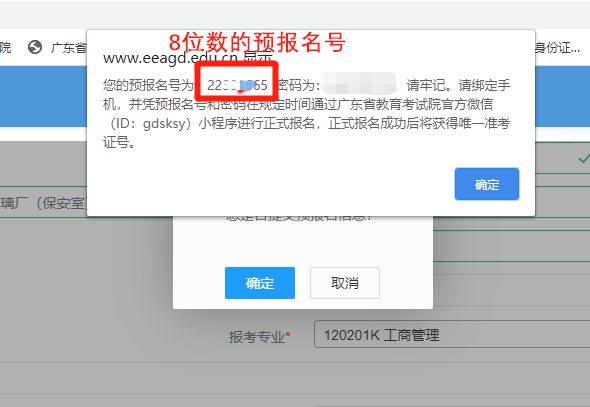Click 确定 in the eeagd.edu.cn alert

point(487,184)
